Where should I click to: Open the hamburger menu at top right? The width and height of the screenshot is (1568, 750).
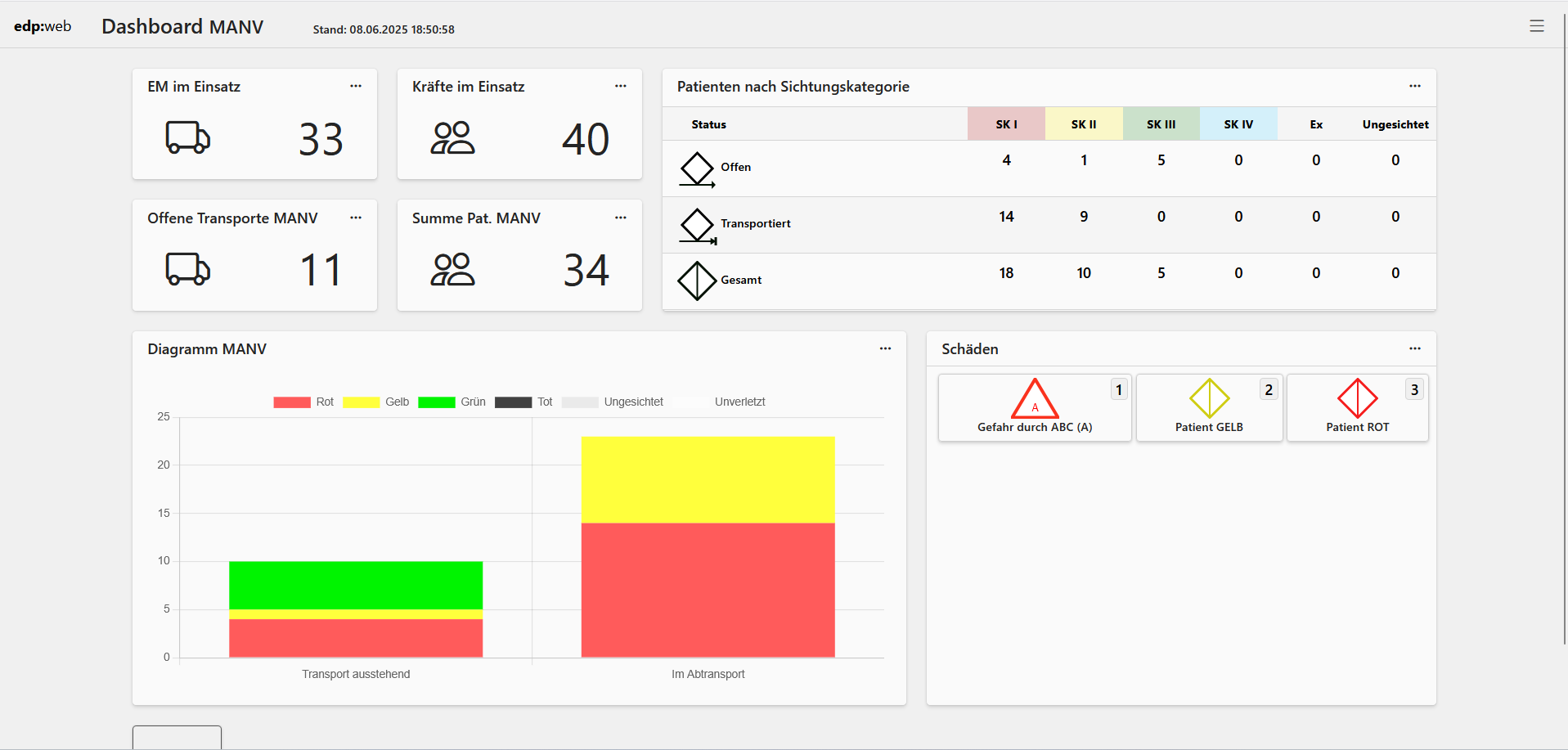pos(1536,26)
